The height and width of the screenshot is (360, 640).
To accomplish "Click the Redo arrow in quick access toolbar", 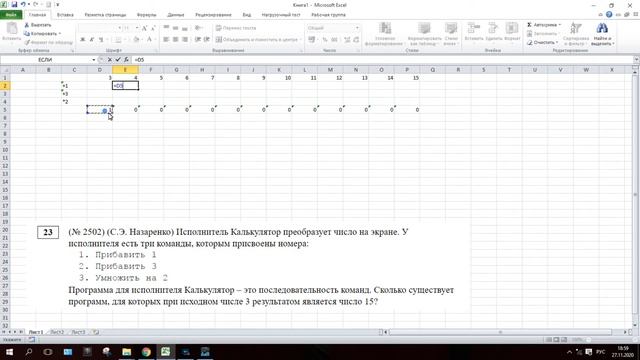I will (36, 4).
